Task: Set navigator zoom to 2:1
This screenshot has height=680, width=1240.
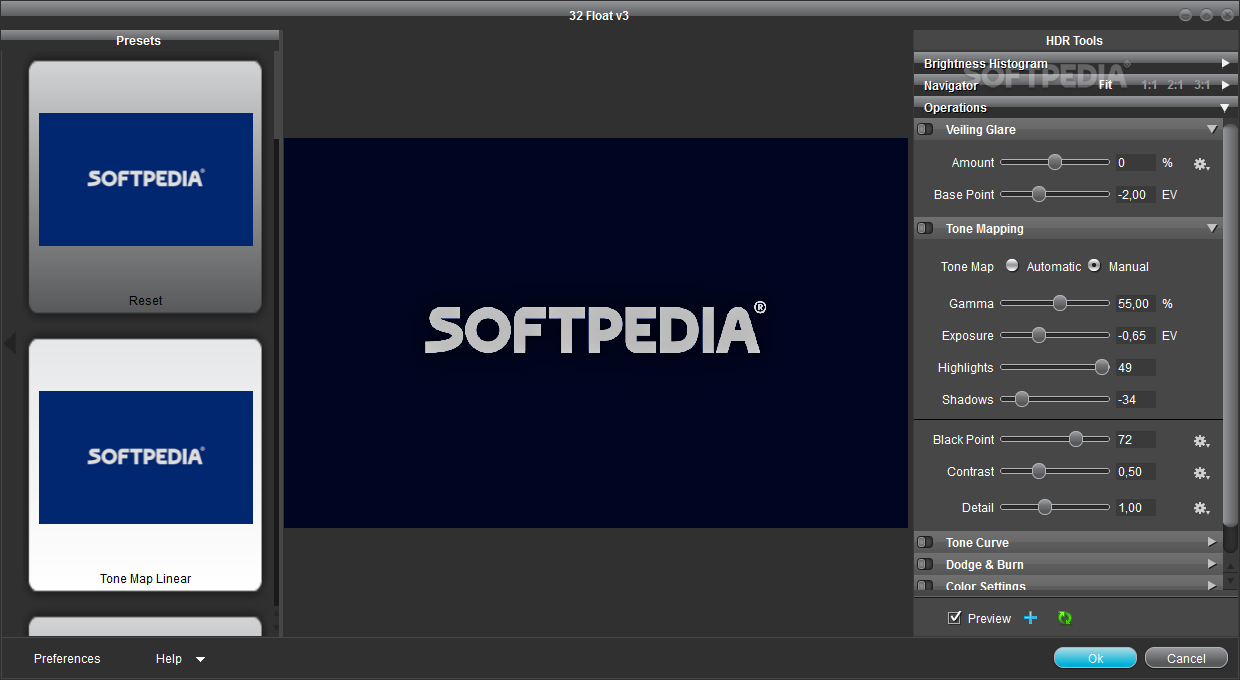Action: pos(1175,85)
